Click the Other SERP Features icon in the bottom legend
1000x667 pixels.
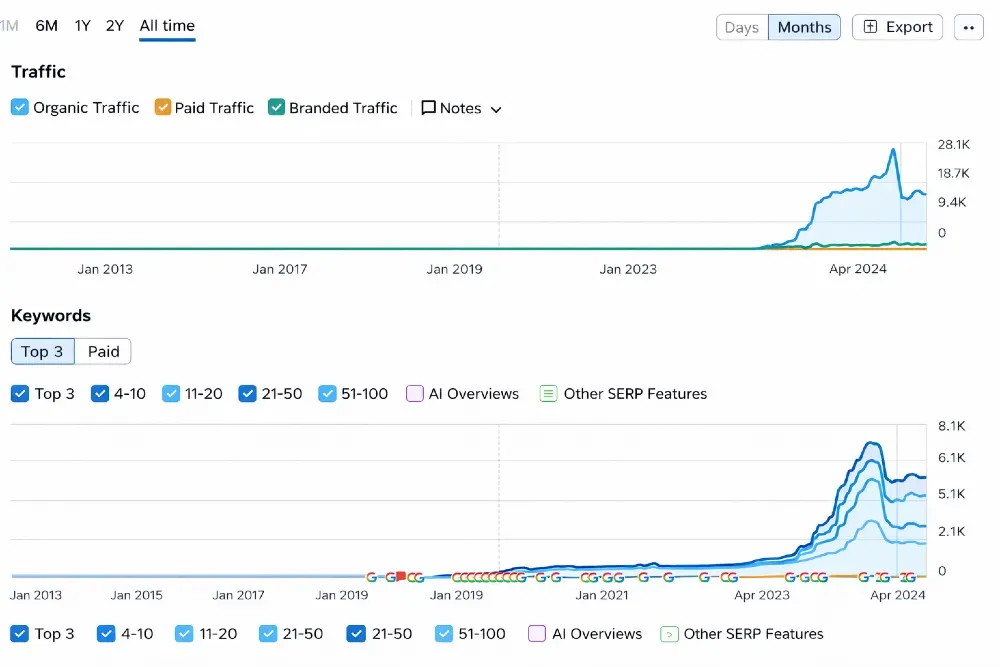tap(669, 634)
